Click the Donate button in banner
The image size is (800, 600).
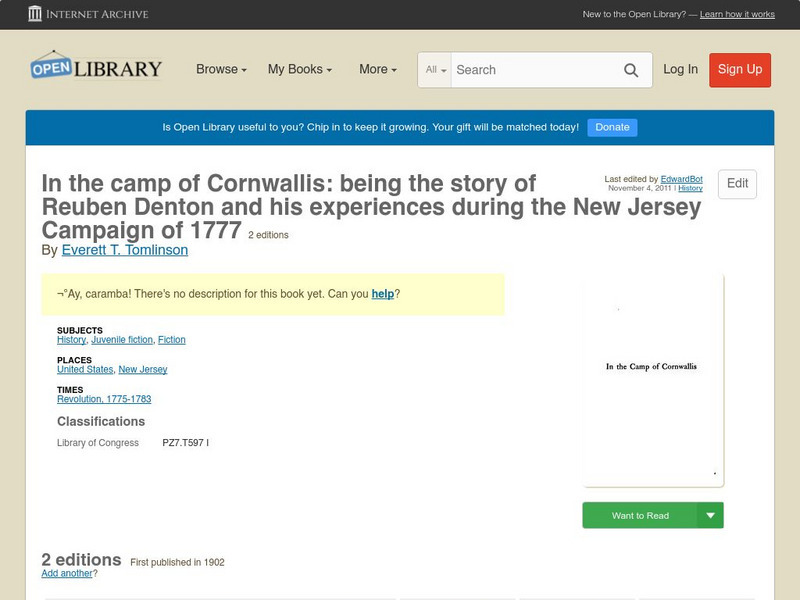(x=612, y=127)
